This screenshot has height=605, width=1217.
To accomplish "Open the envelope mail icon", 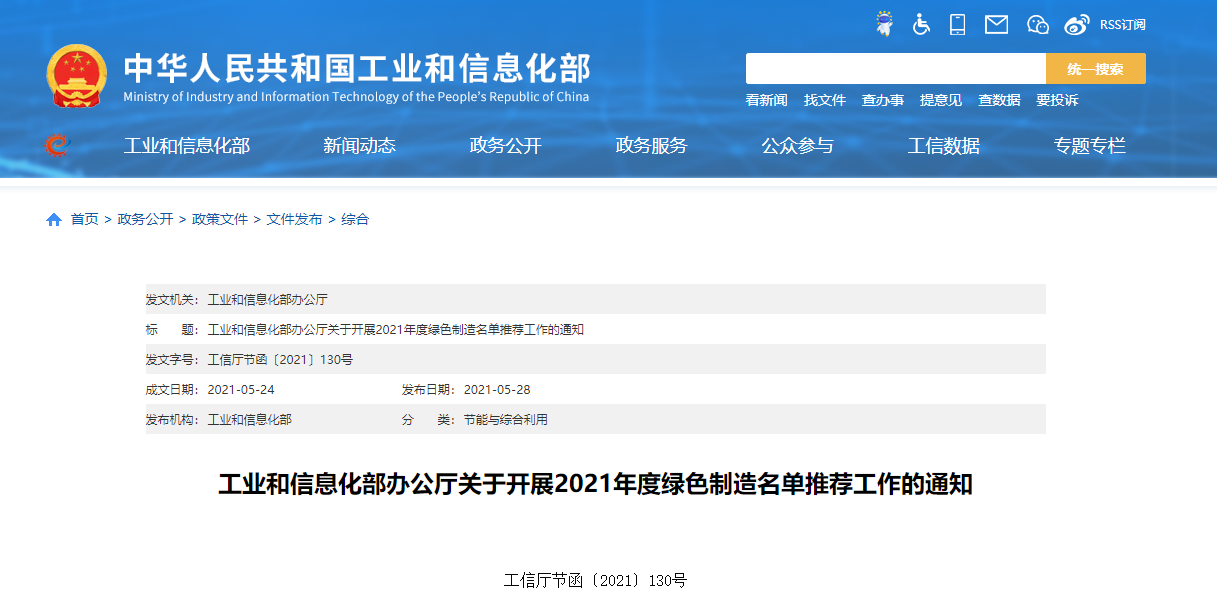I will pyautogui.click(x=996, y=24).
